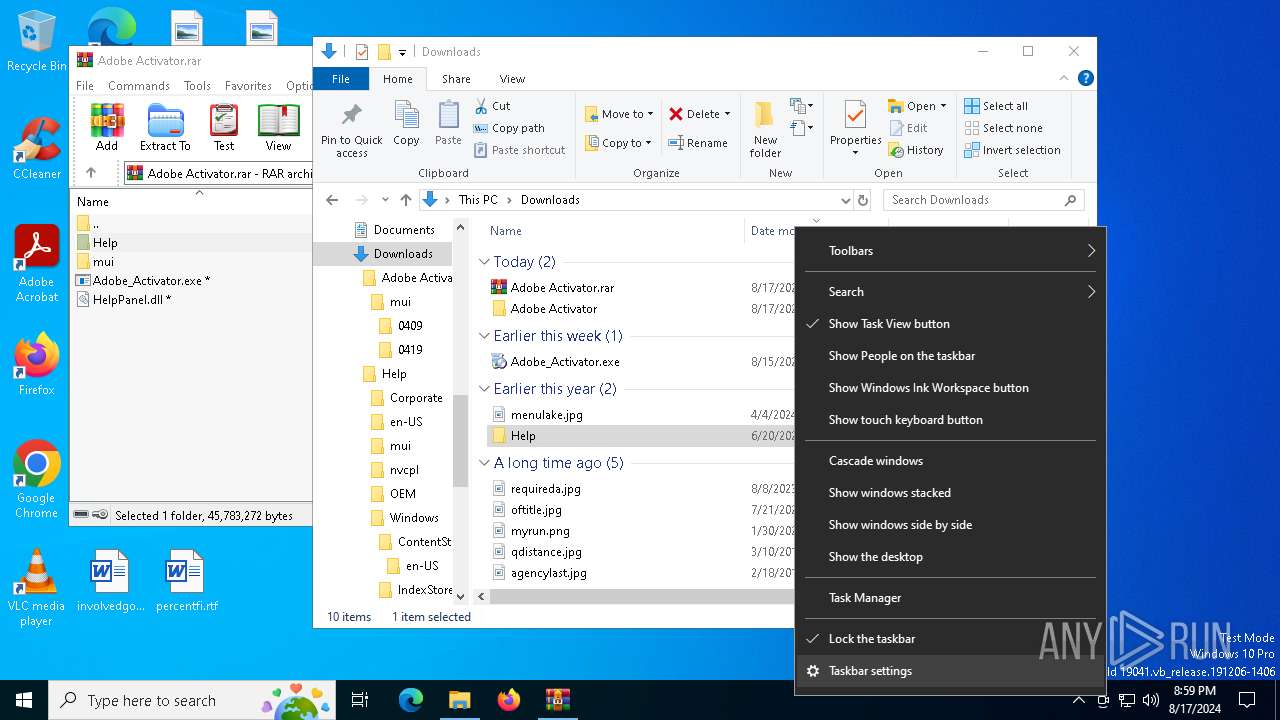
Task: Click Select none in ribbon
Action: click(x=1003, y=128)
